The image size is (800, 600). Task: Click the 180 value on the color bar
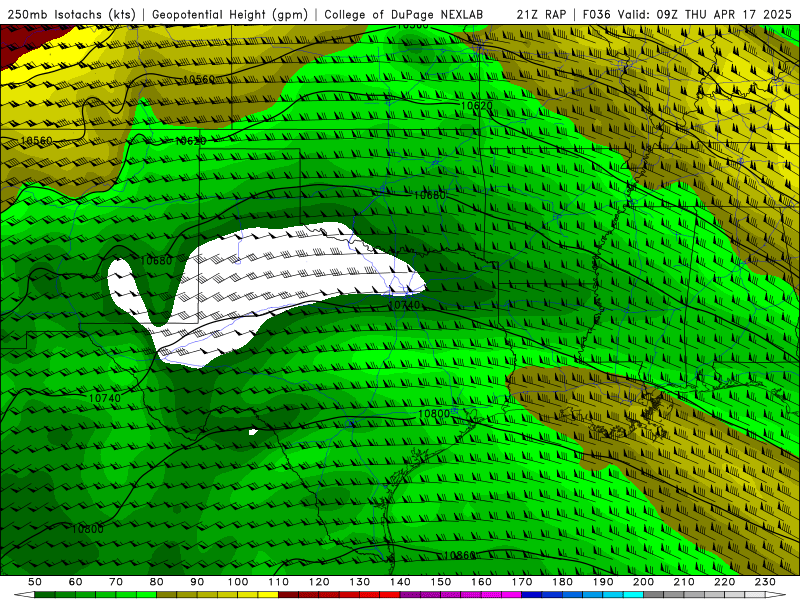pos(562,582)
